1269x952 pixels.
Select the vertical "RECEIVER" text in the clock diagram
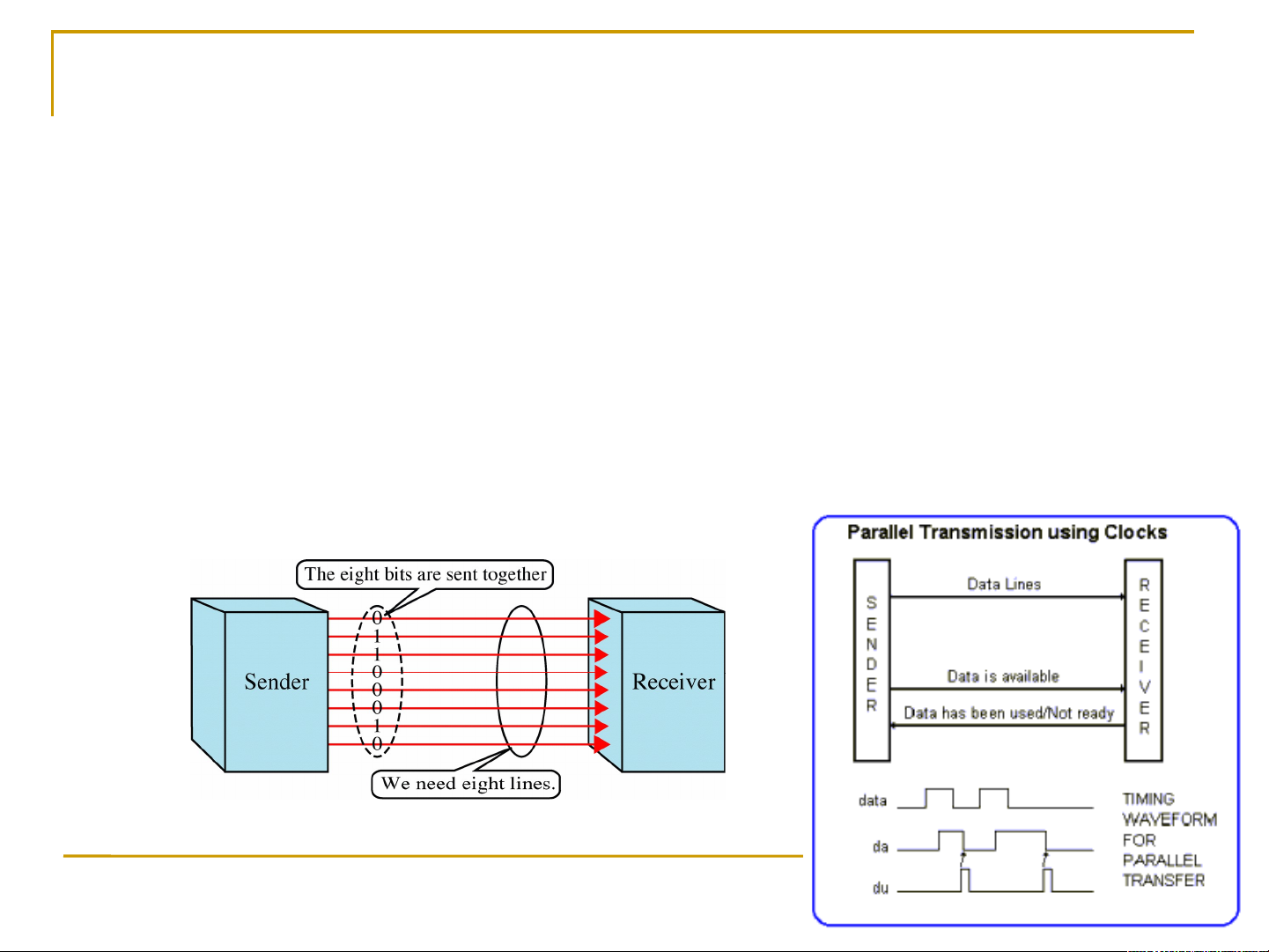1144,656
